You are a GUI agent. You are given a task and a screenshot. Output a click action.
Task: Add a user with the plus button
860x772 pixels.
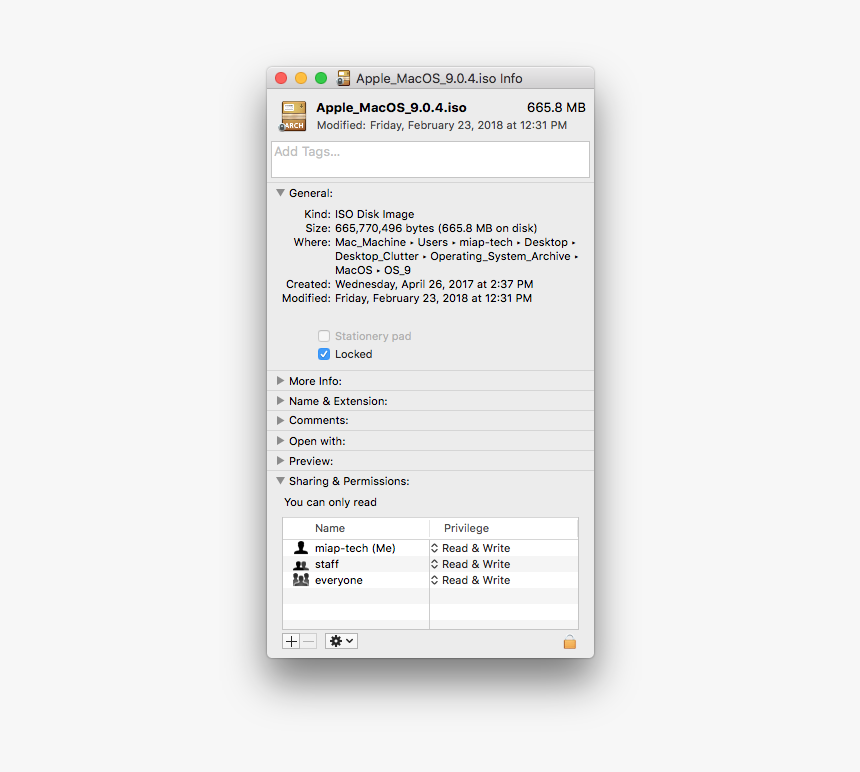click(x=291, y=641)
